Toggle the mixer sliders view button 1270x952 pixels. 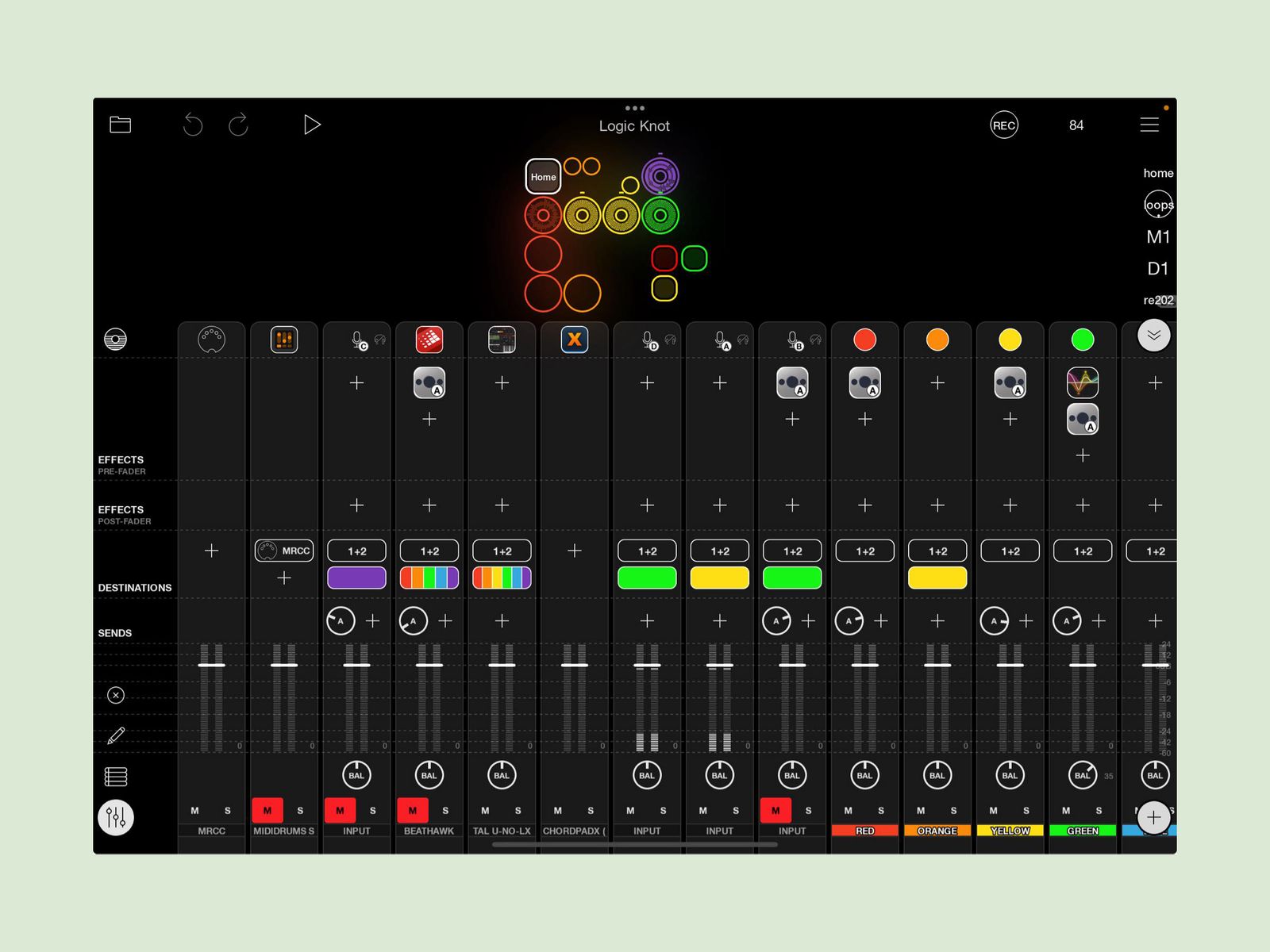pyautogui.click(x=116, y=817)
